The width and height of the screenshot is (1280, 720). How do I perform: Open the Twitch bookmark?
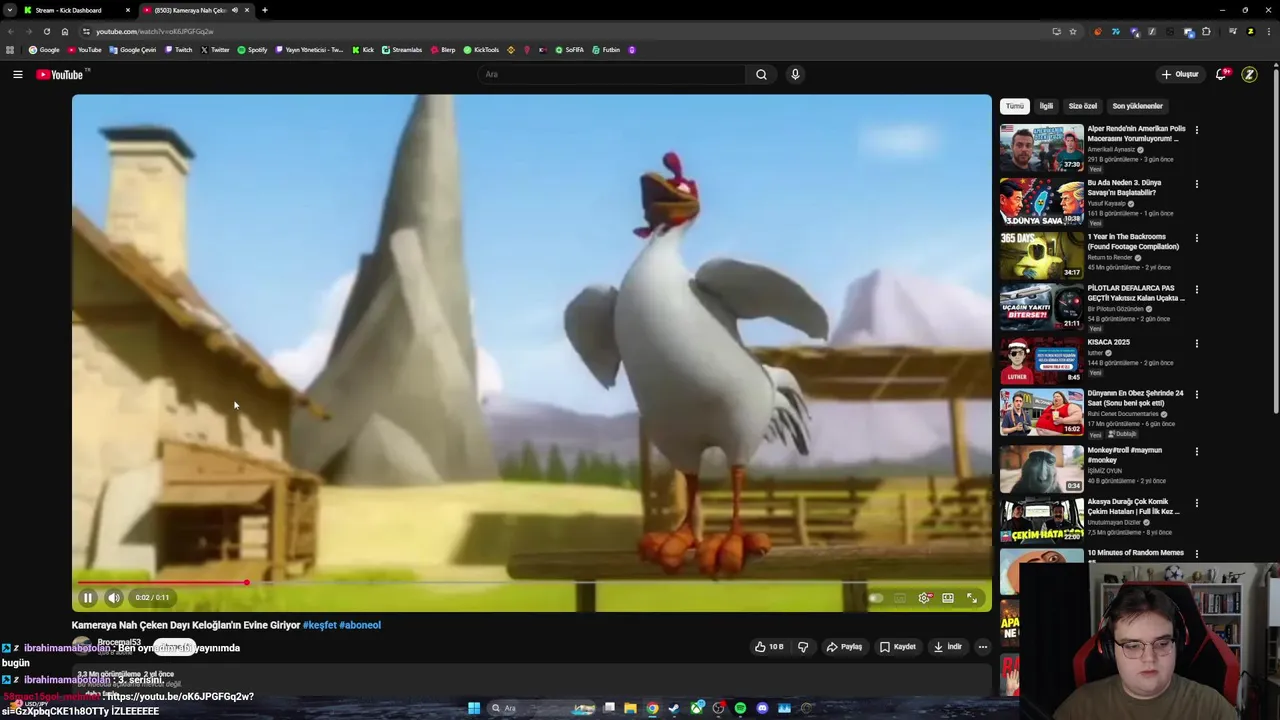[x=179, y=50]
